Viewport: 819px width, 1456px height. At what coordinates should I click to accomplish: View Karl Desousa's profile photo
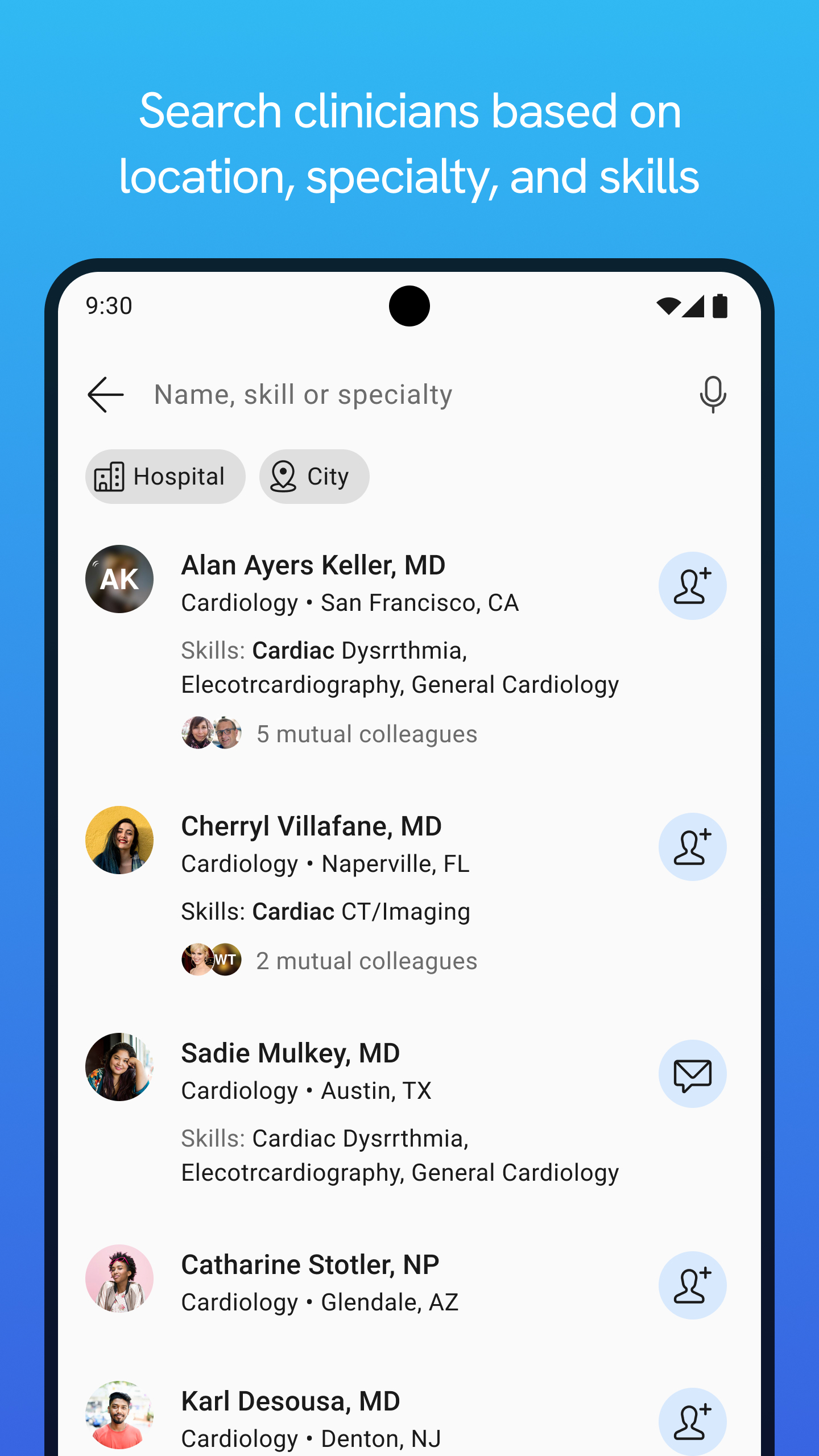pyautogui.click(x=119, y=1415)
